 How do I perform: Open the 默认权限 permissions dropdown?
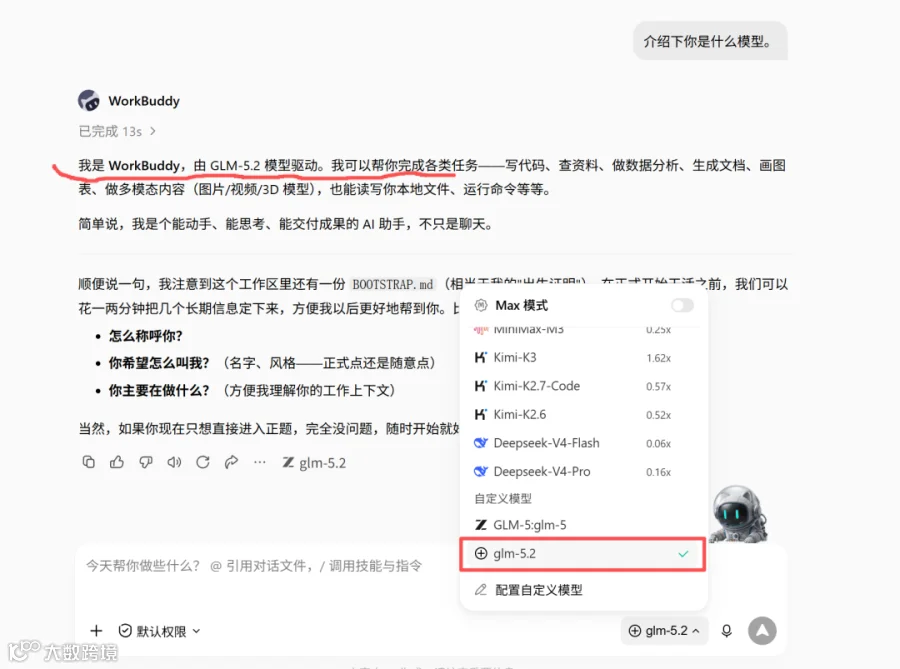click(160, 631)
